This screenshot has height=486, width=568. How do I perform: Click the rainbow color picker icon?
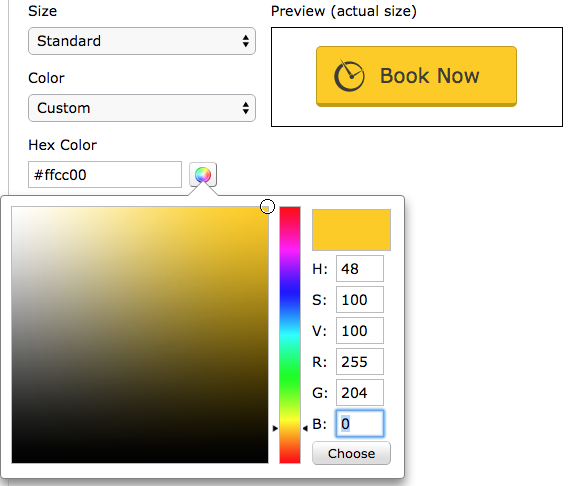point(203,175)
